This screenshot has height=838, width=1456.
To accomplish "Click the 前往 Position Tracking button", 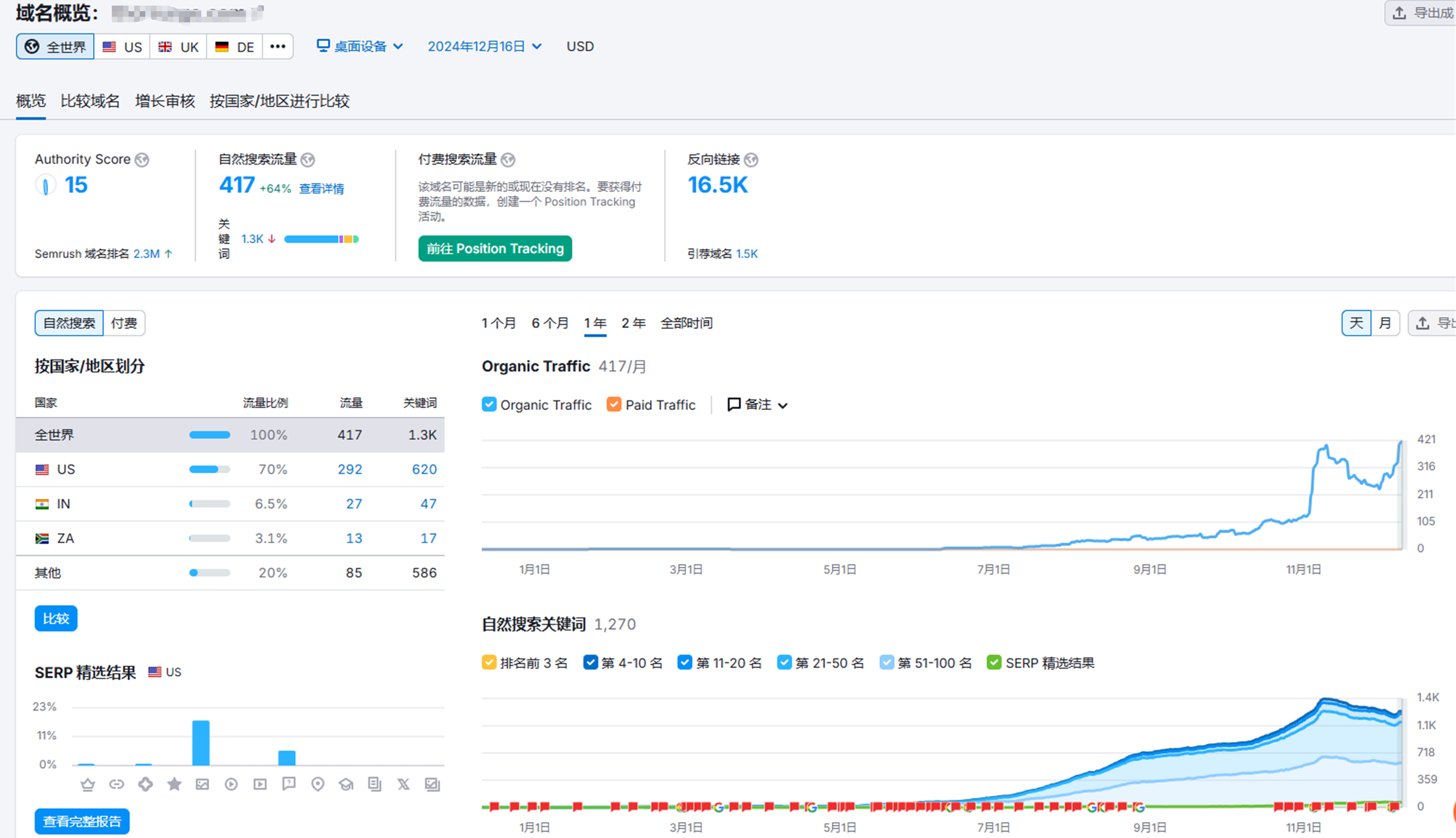I will point(495,249).
